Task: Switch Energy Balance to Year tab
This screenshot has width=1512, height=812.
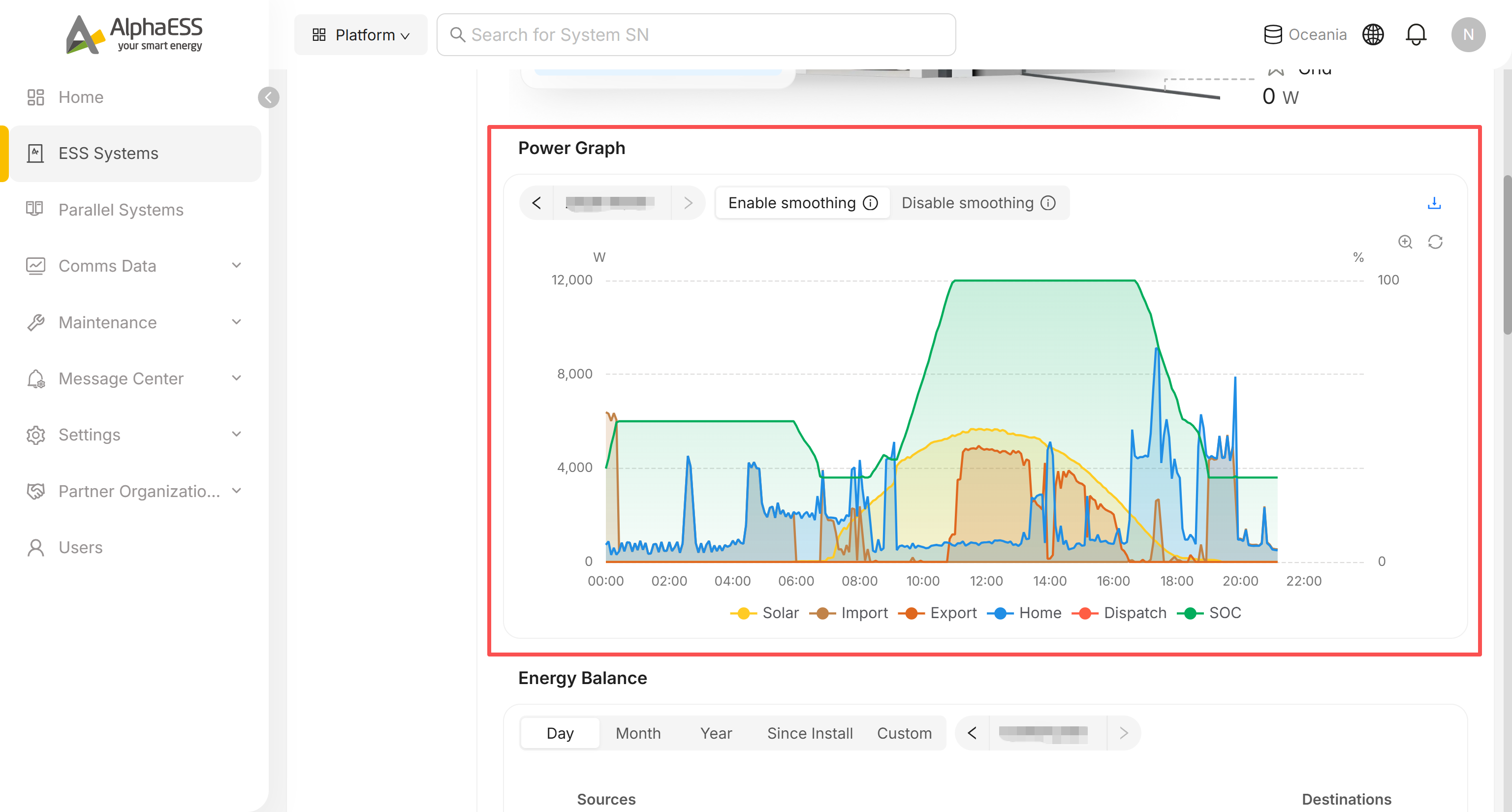Action: (716, 733)
